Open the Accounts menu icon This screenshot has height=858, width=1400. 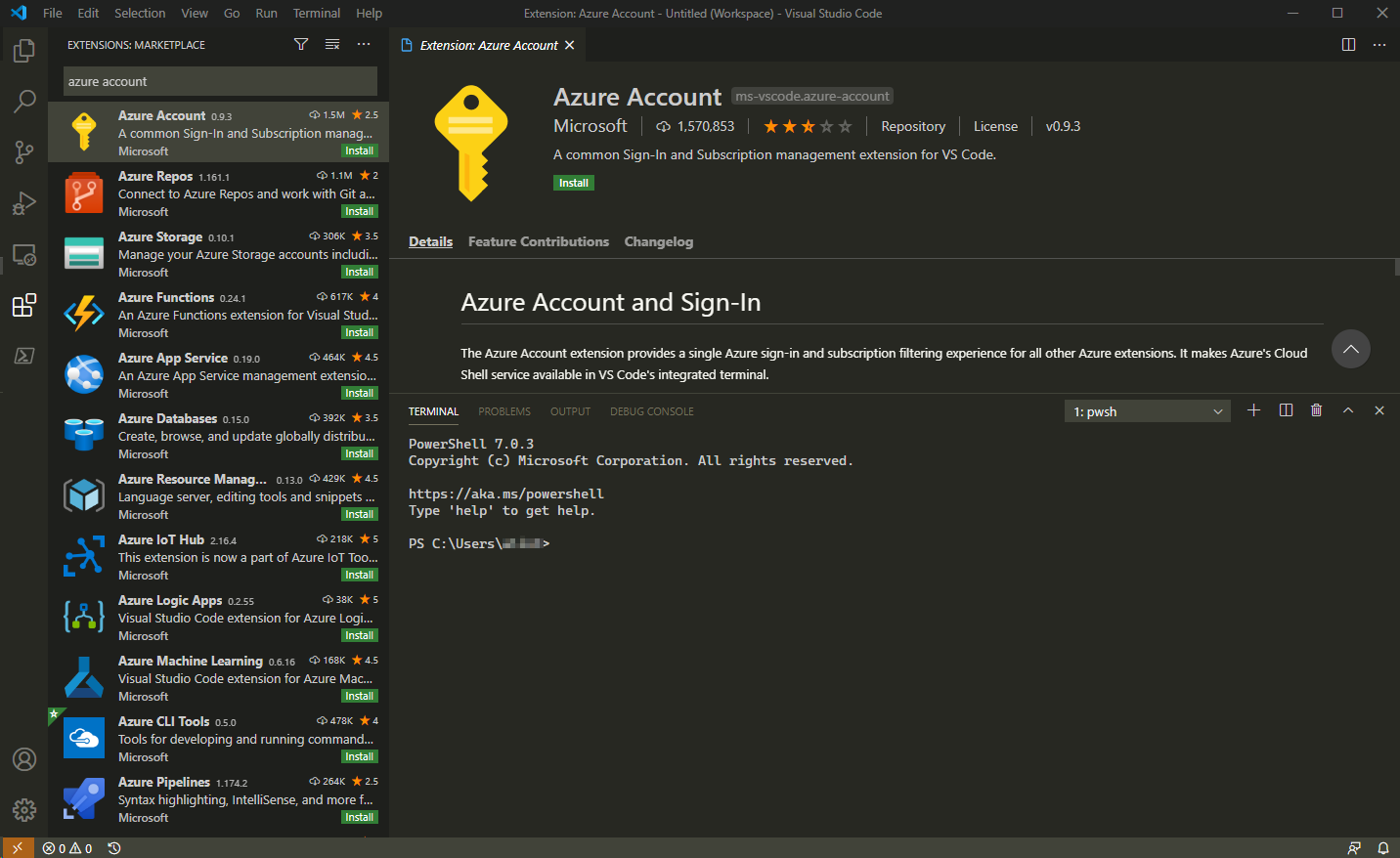pyautogui.click(x=24, y=759)
